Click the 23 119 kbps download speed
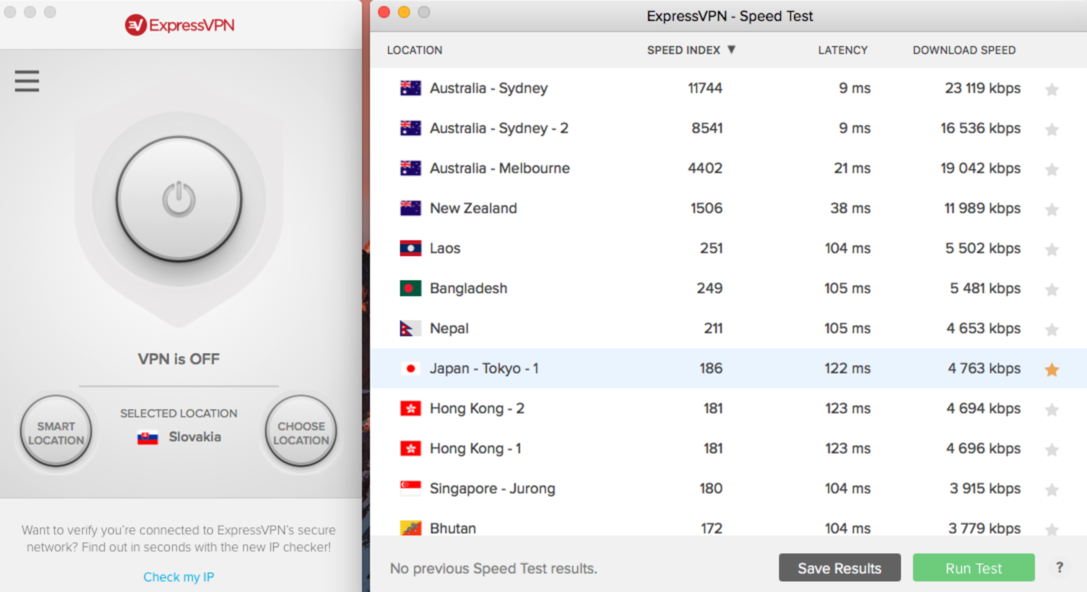Screen dimensions: 1087x592 (x=982, y=88)
